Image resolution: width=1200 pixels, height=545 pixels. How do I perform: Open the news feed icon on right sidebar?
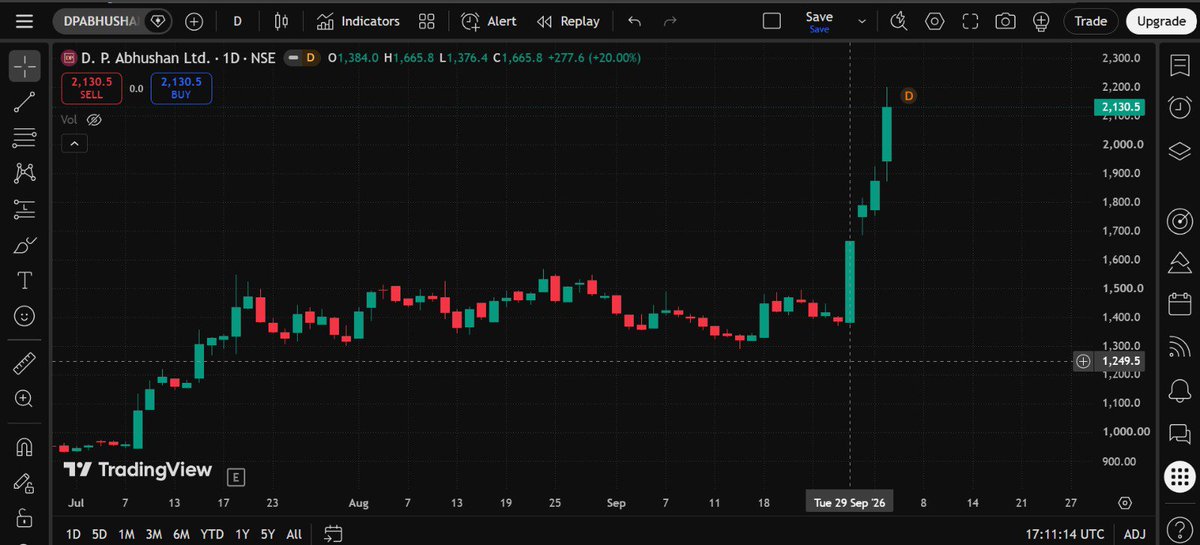(x=1180, y=347)
